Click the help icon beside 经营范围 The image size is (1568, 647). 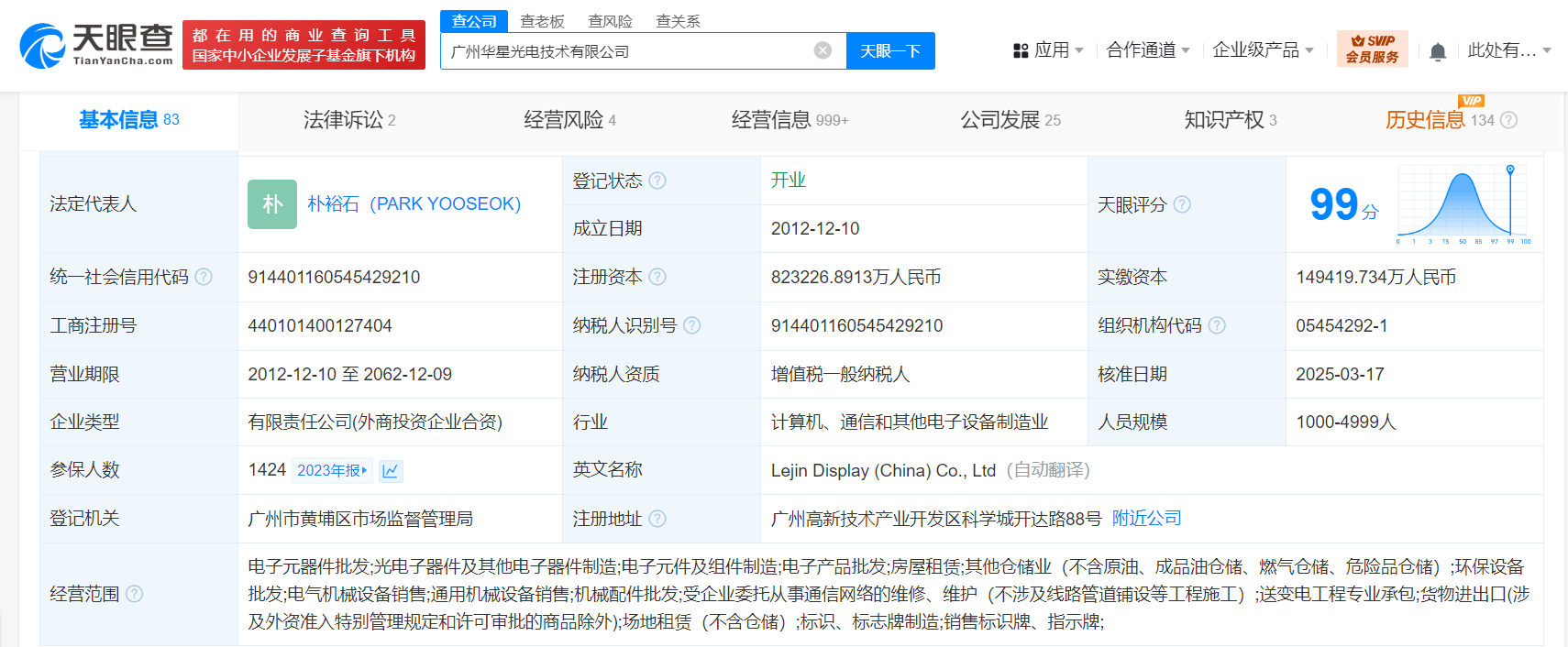pos(135,594)
